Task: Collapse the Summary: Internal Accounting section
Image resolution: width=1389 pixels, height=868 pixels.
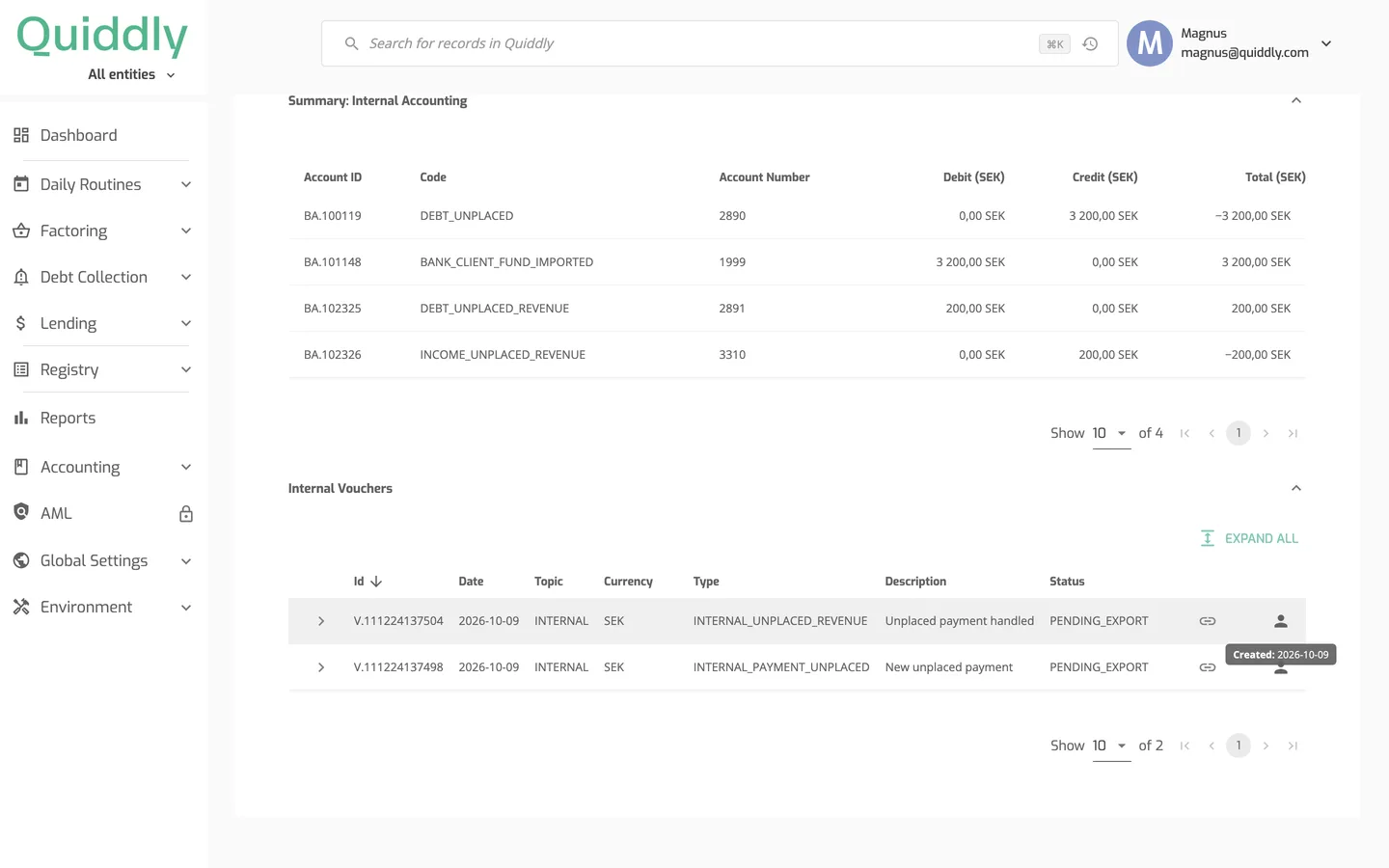Action: pyautogui.click(x=1296, y=100)
